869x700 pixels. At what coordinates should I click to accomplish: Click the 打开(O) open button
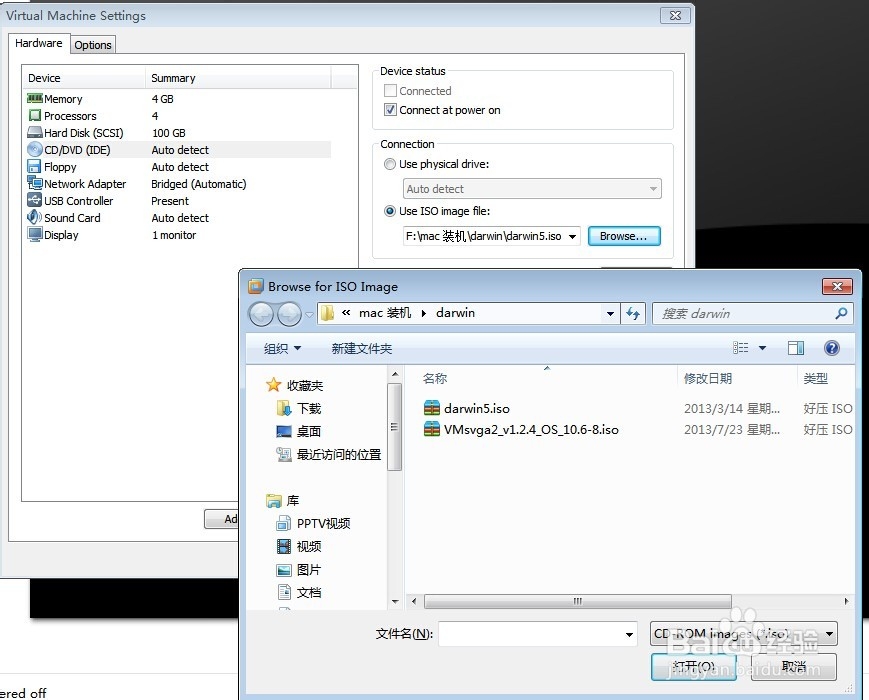tap(693, 666)
